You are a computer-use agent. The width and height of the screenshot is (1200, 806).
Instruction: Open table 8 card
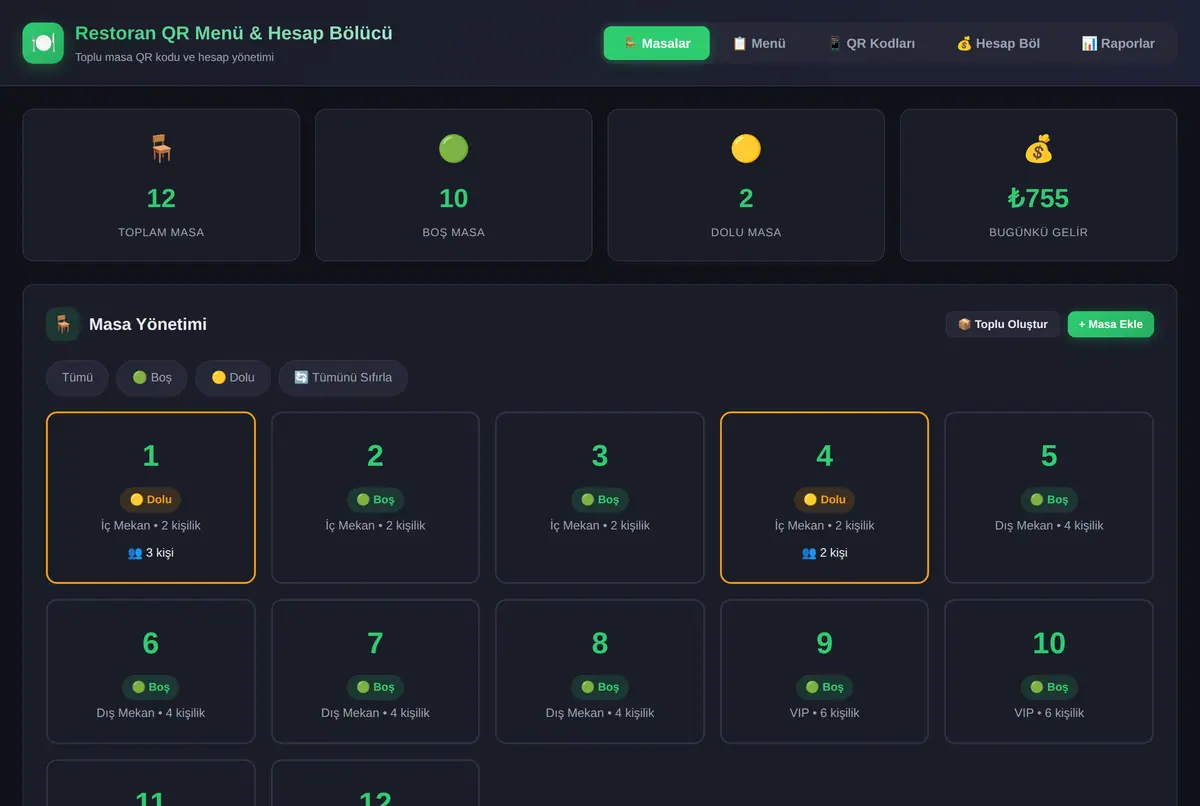tap(600, 672)
